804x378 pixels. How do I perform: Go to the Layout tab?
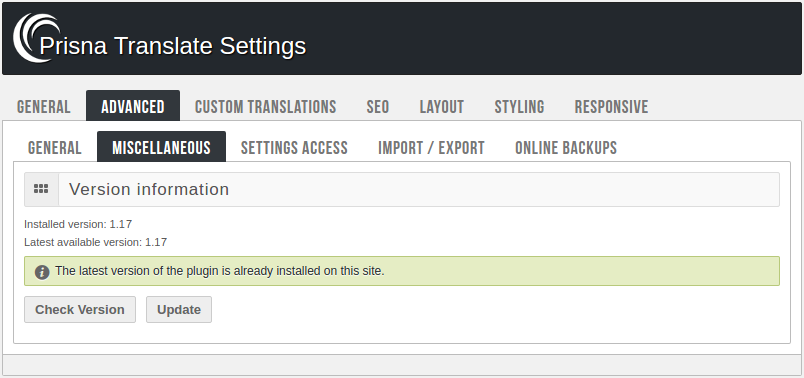pos(441,107)
